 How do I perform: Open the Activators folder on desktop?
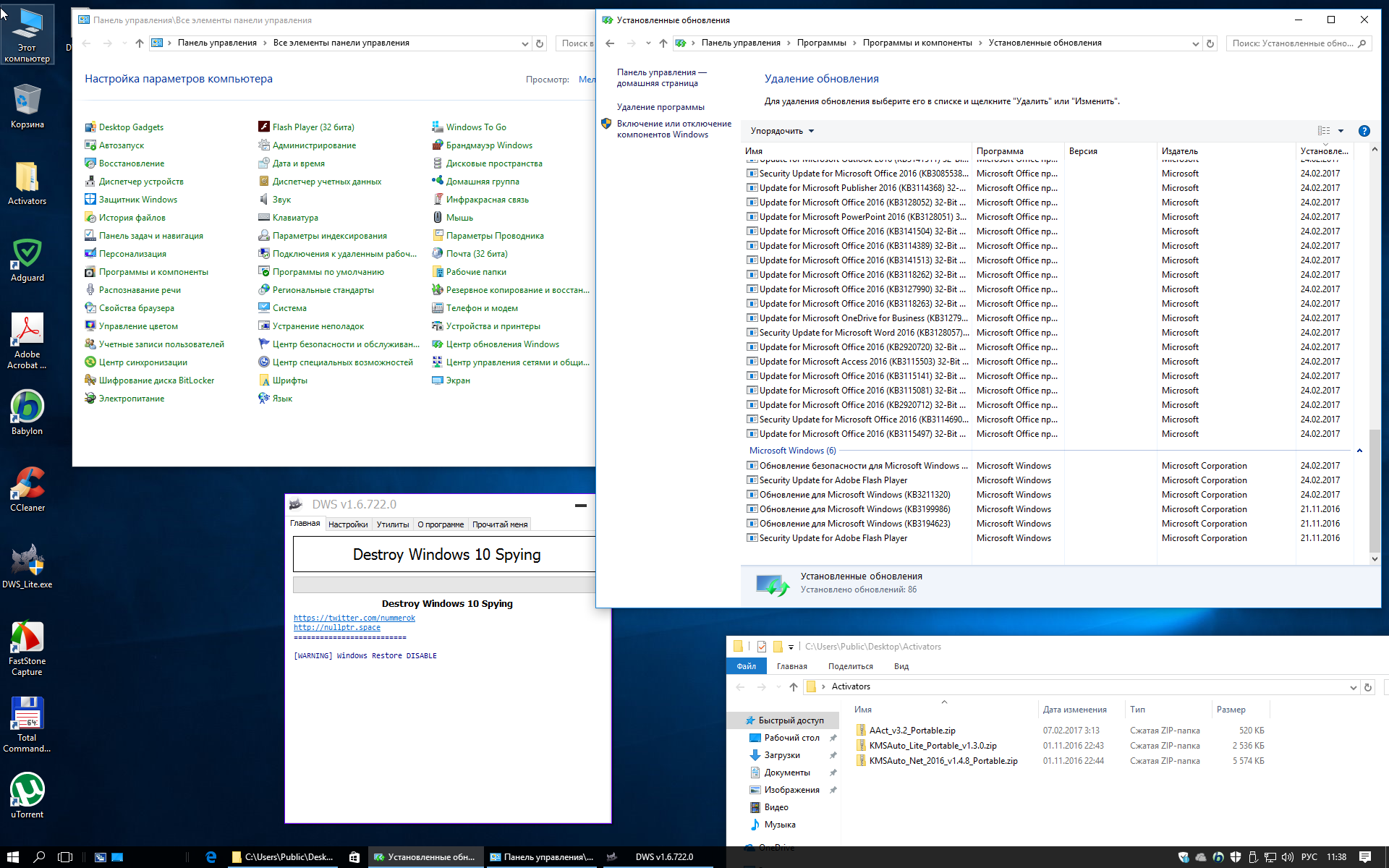[x=27, y=183]
